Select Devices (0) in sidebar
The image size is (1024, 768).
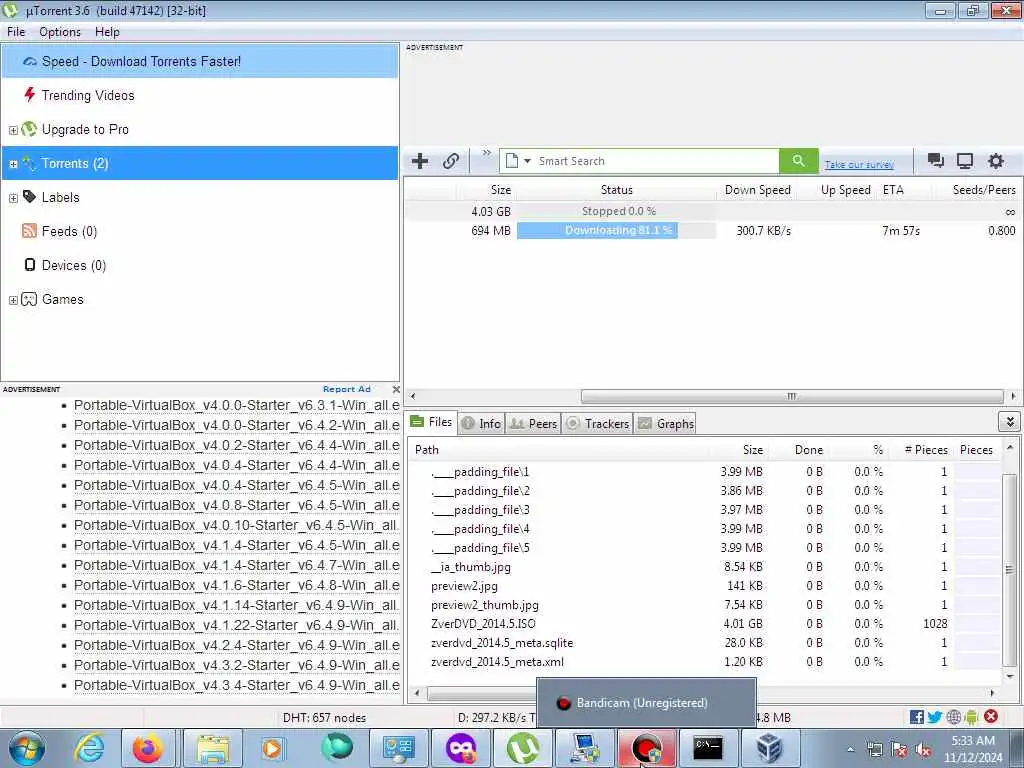tap(73, 265)
